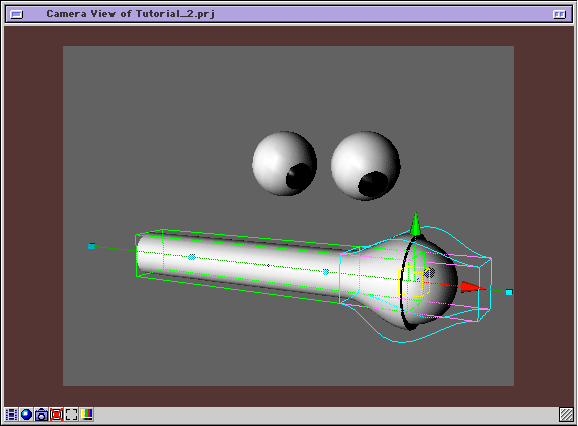Select the cyan handle at left axis end
This screenshot has width=578, height=426.
tap(92, 246)
